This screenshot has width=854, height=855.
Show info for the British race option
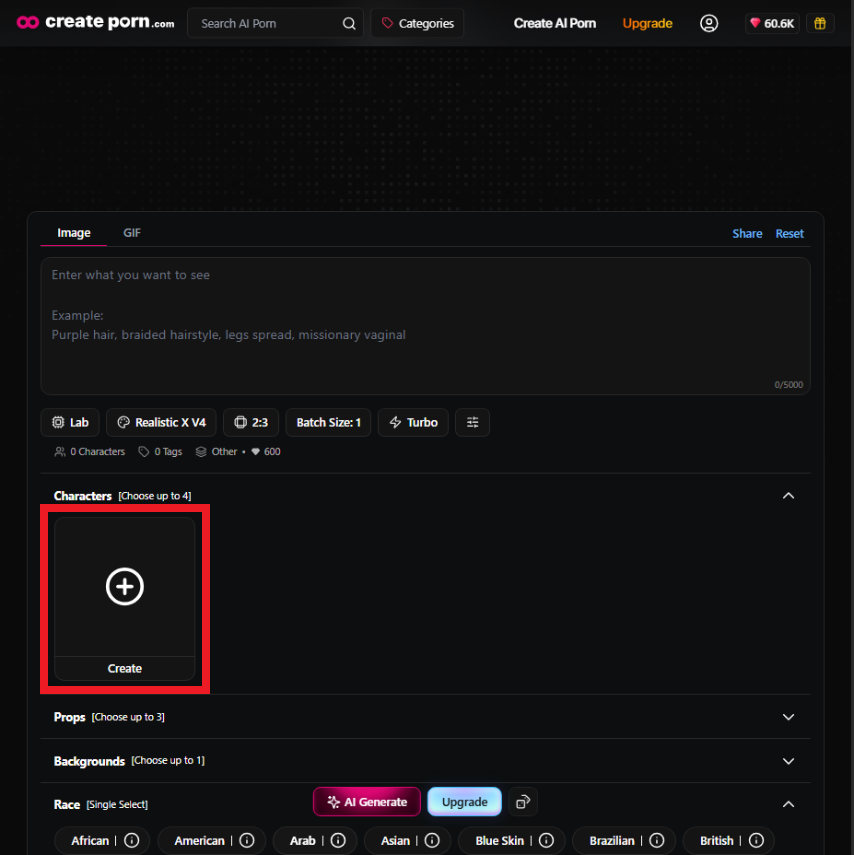[x=756, y=840]
